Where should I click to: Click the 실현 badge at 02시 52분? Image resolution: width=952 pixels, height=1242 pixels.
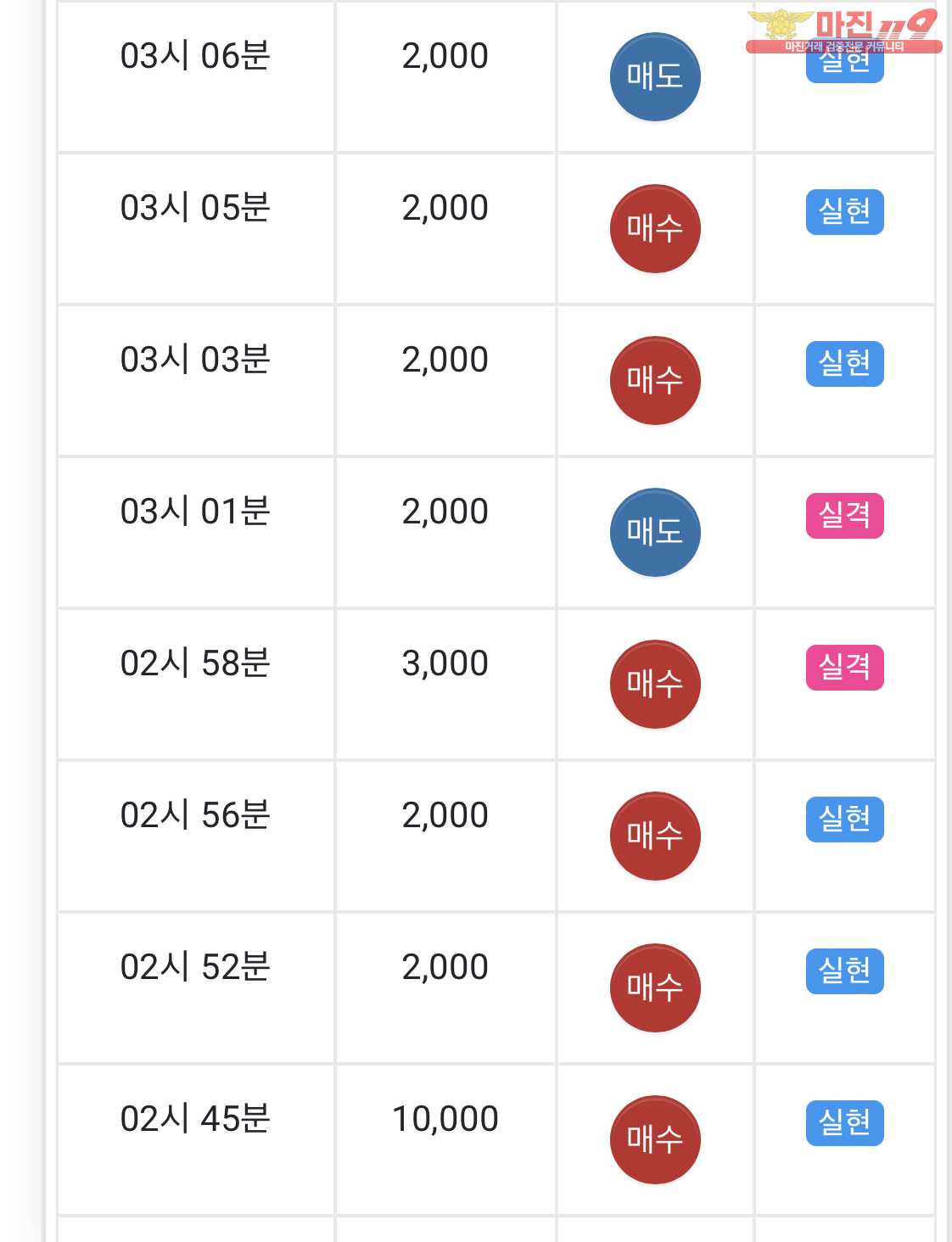(844, 971)
